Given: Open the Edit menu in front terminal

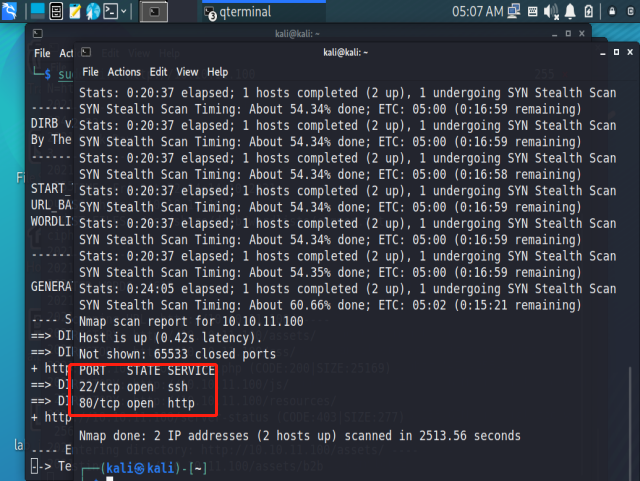Looking at the screenshot, I should click(x=158, y=72).
